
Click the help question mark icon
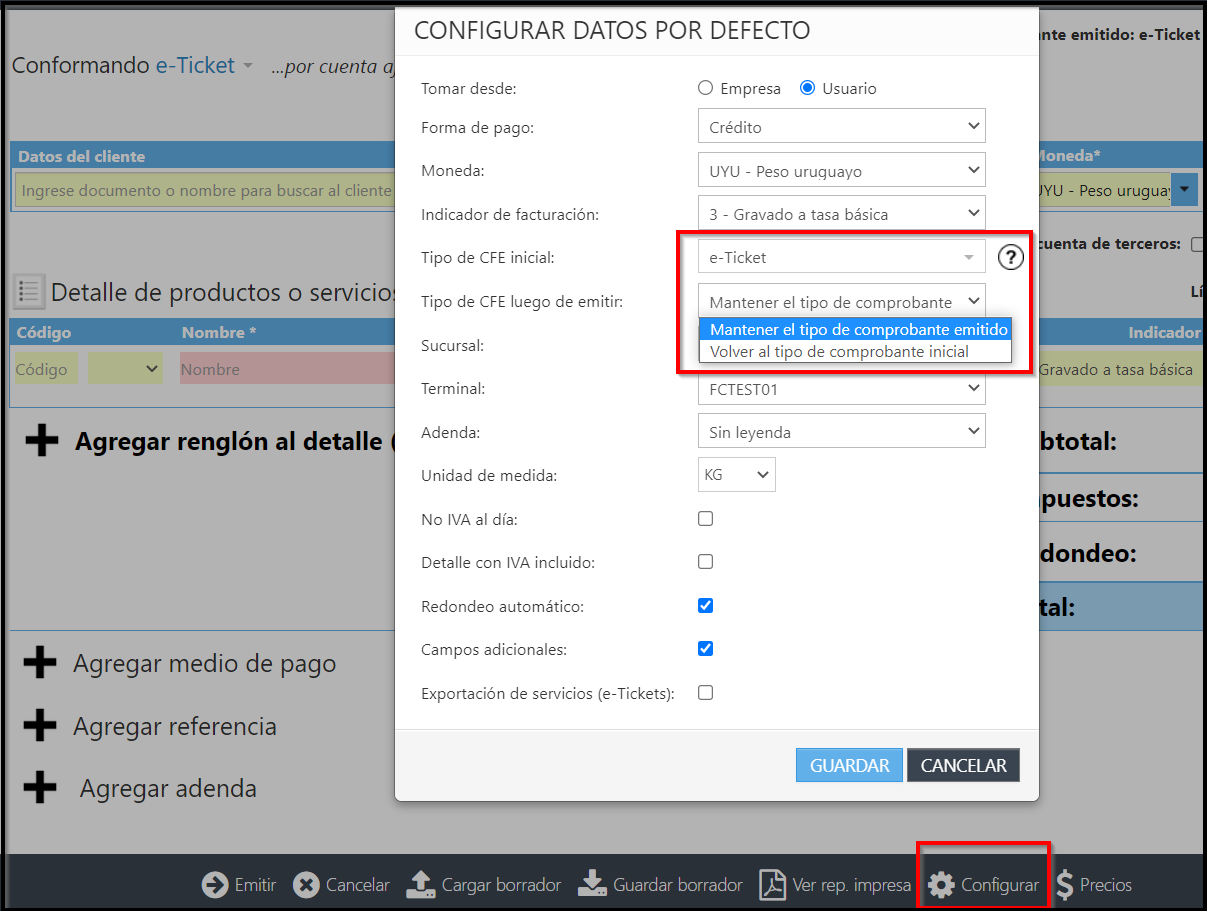(1011, 258)
